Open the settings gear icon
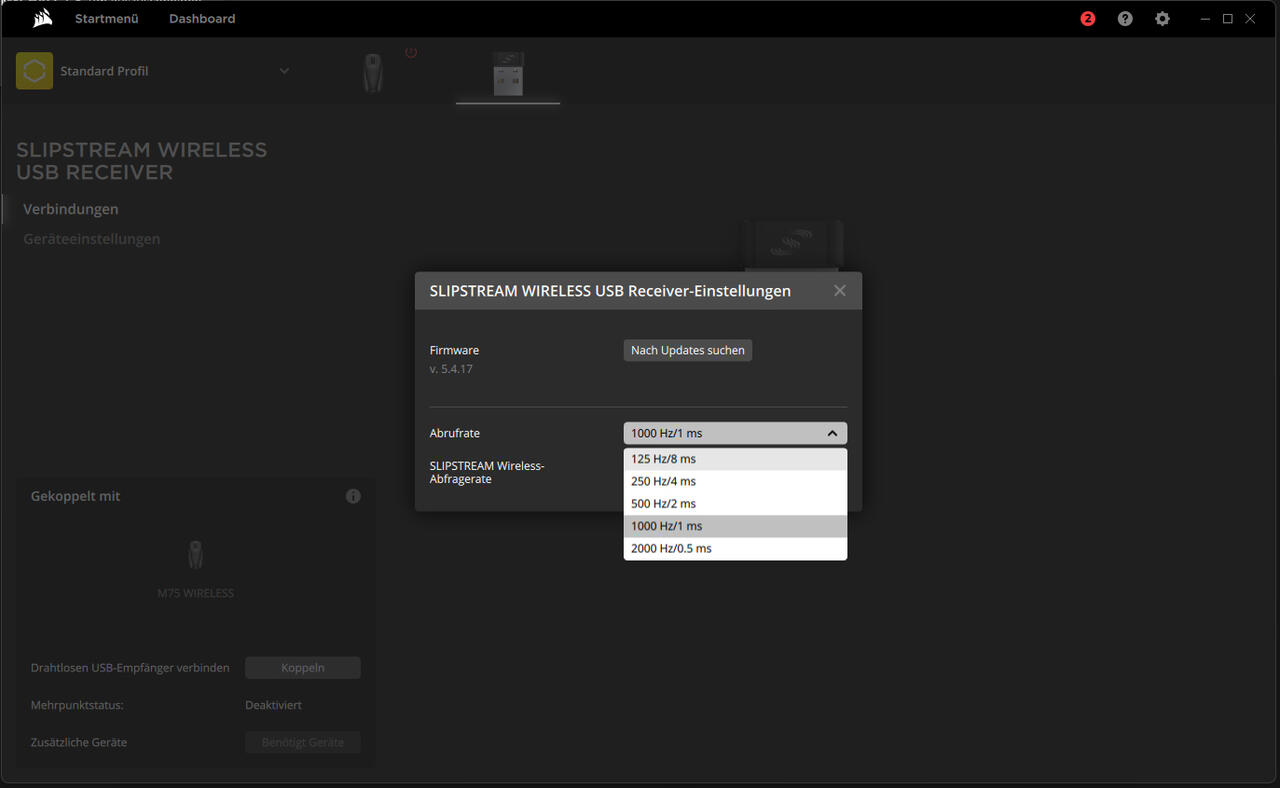This screenshot has height=788, width=1280. click(1162, 18)
